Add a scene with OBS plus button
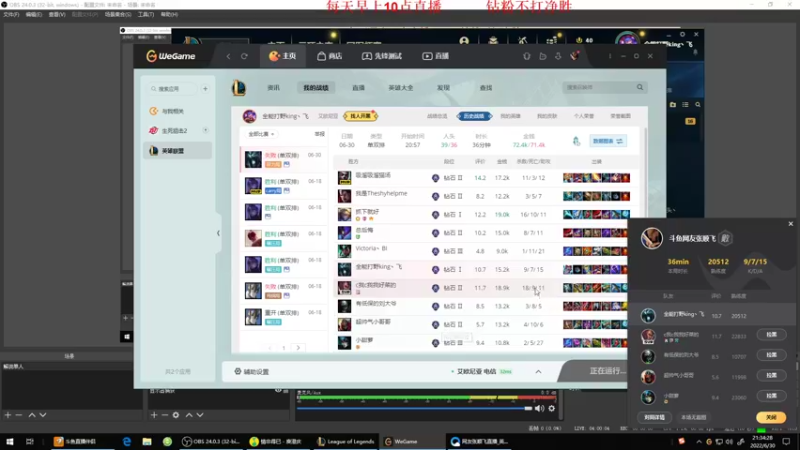Screen dimensions: 800x450 8,415
